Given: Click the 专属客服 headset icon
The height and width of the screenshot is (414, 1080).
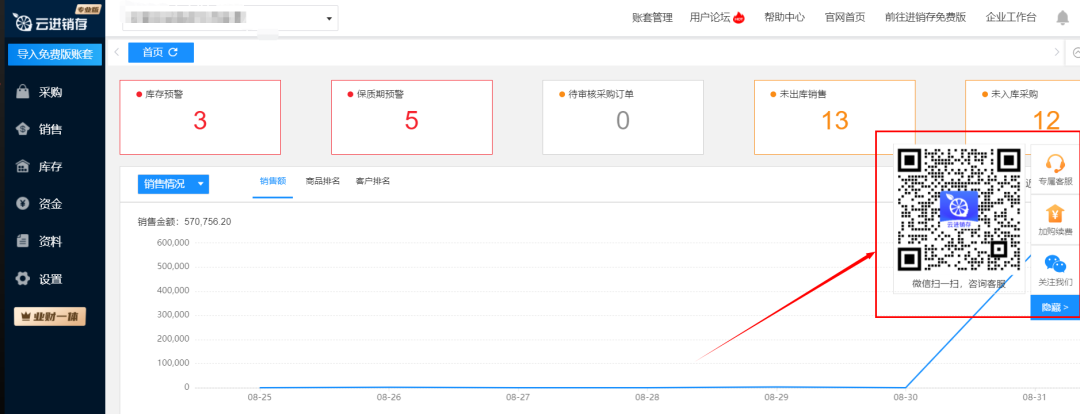Looking at the screenshot, I should click(x=1055, y=163).
